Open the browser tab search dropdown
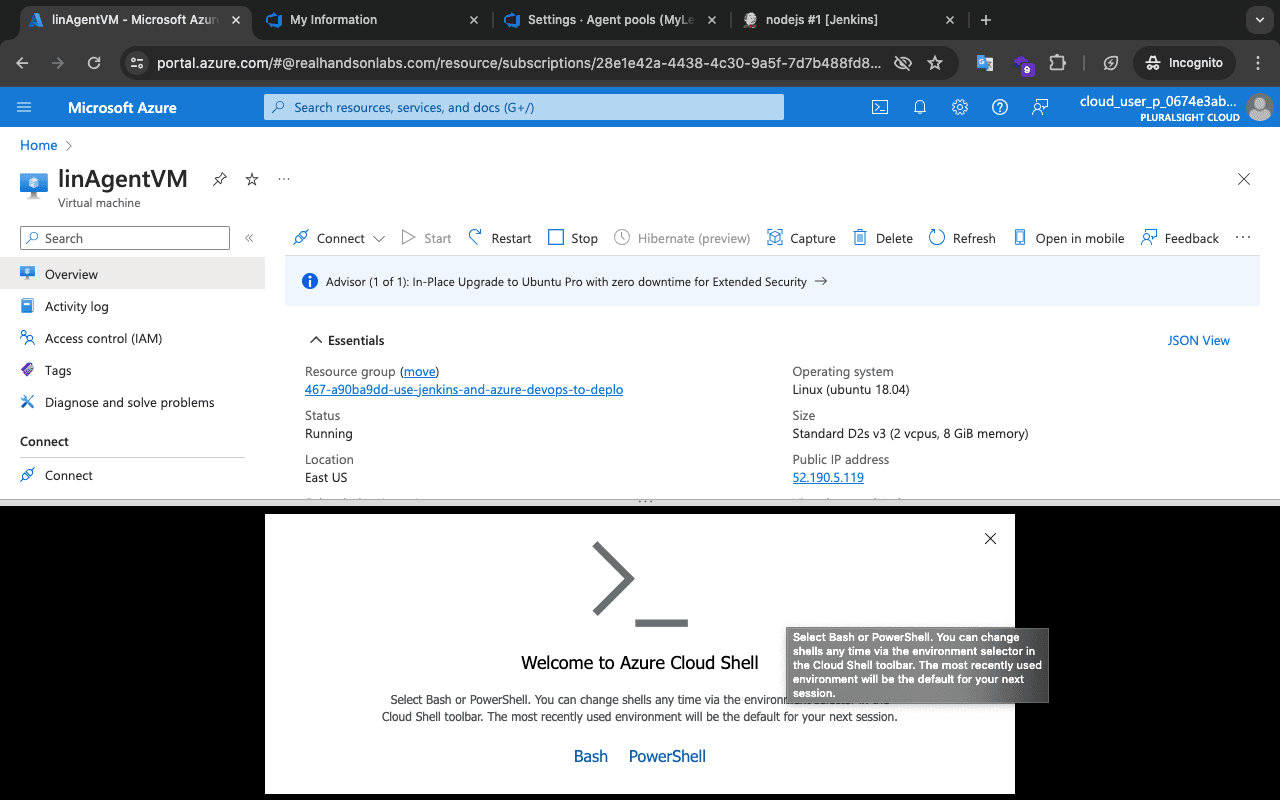Screen dimensions: 1280x800 pos(1258,20)
